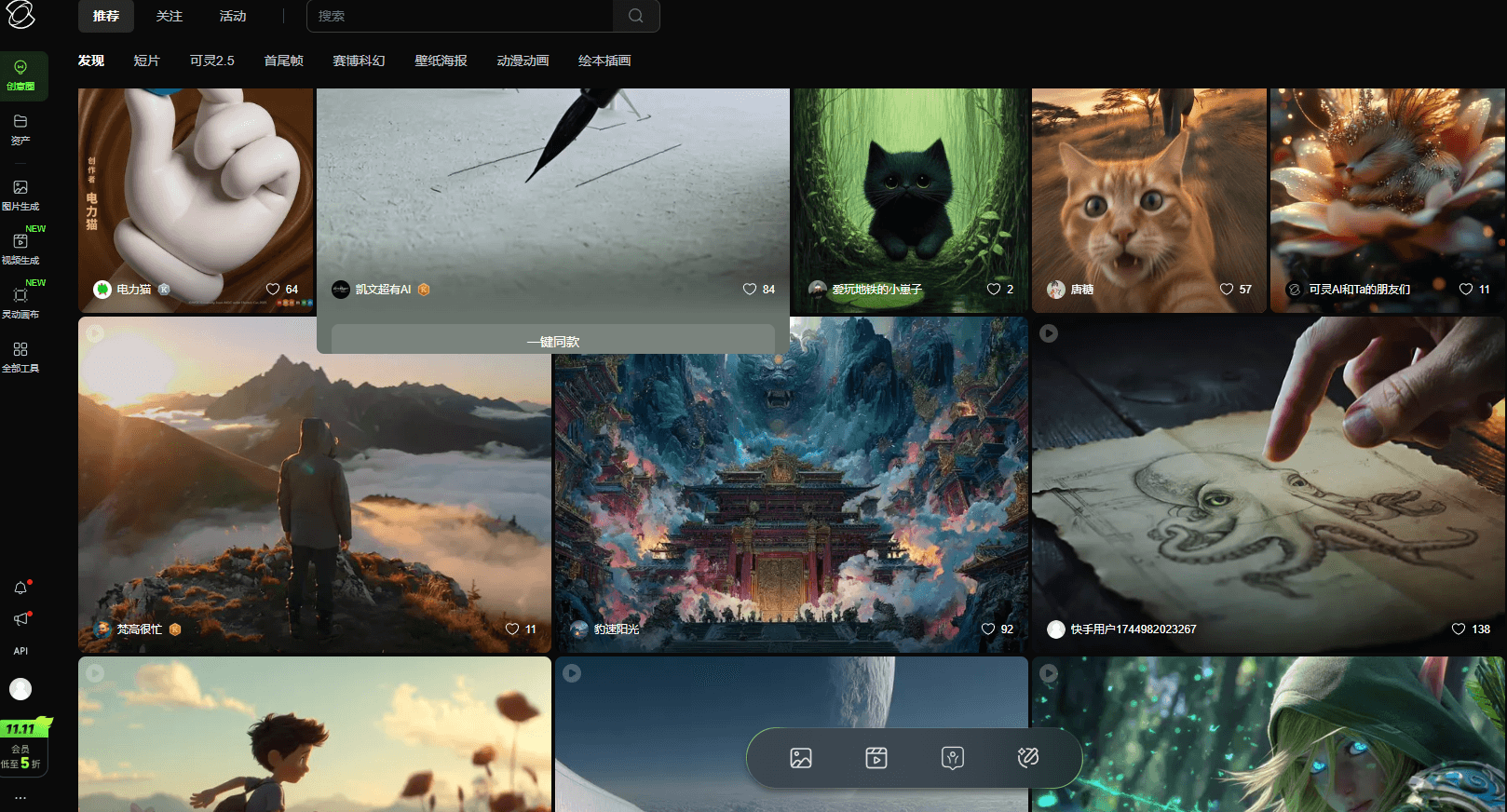Viewport: 1507px width, 812px height.
Task: Open 图片生成 in the sidebar
Action: pyautogui.click(x=20, y=195)
